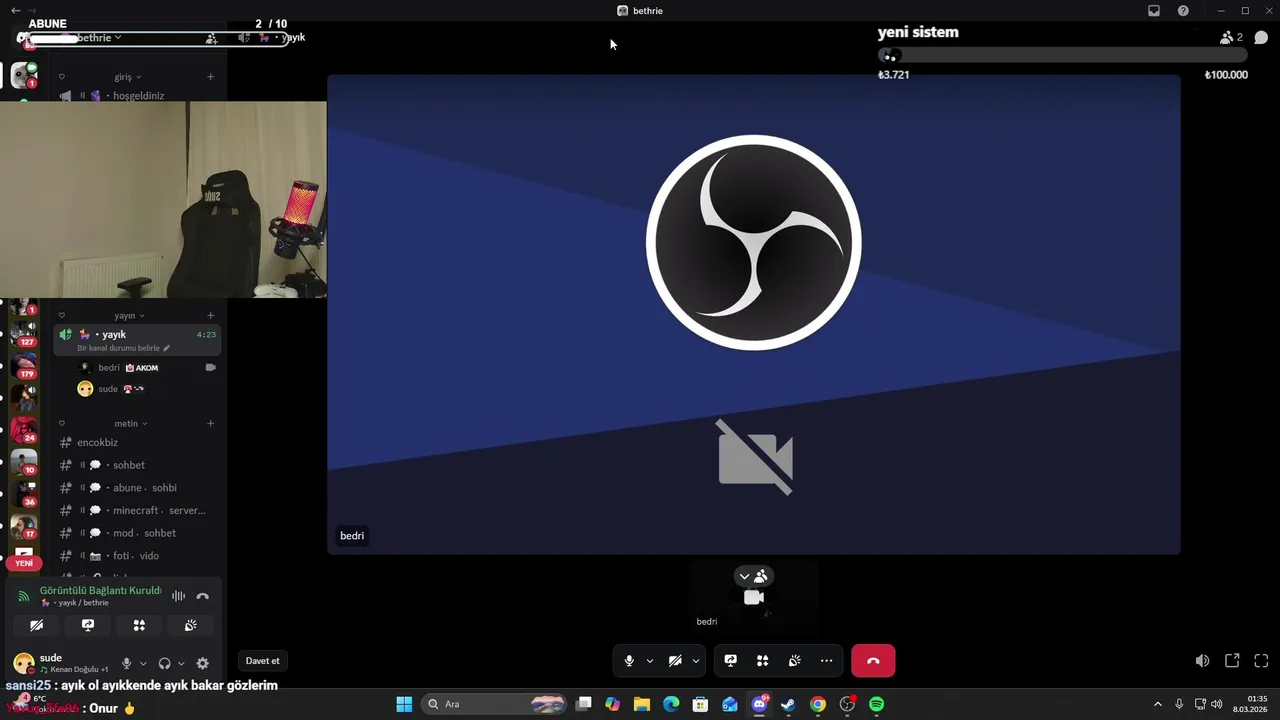This screenshot has height=720, width=1280.
Task: Click the Davet et invite button
Action: coord(263,661)
